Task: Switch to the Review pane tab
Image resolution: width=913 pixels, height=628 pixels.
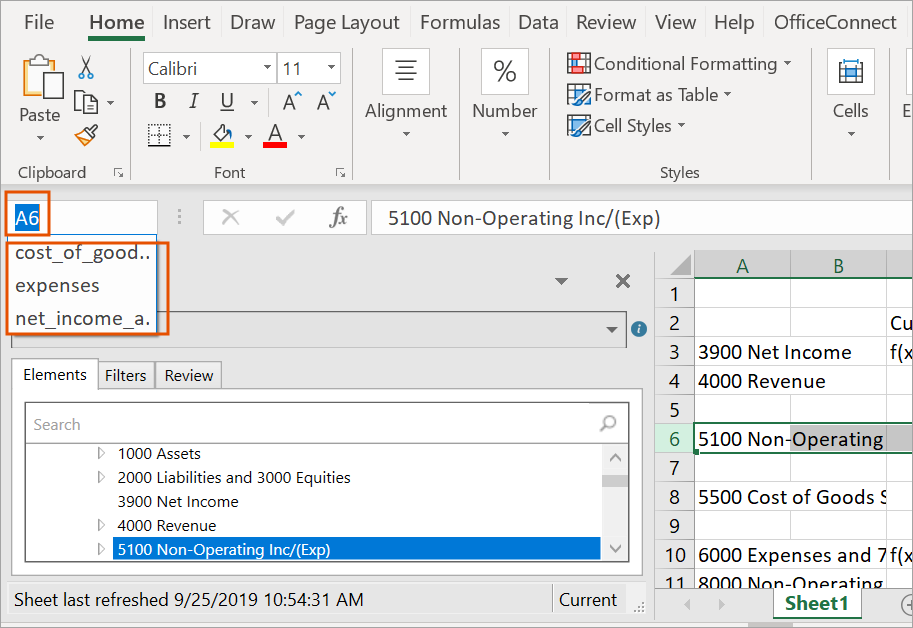Action: tap(189, 376)
